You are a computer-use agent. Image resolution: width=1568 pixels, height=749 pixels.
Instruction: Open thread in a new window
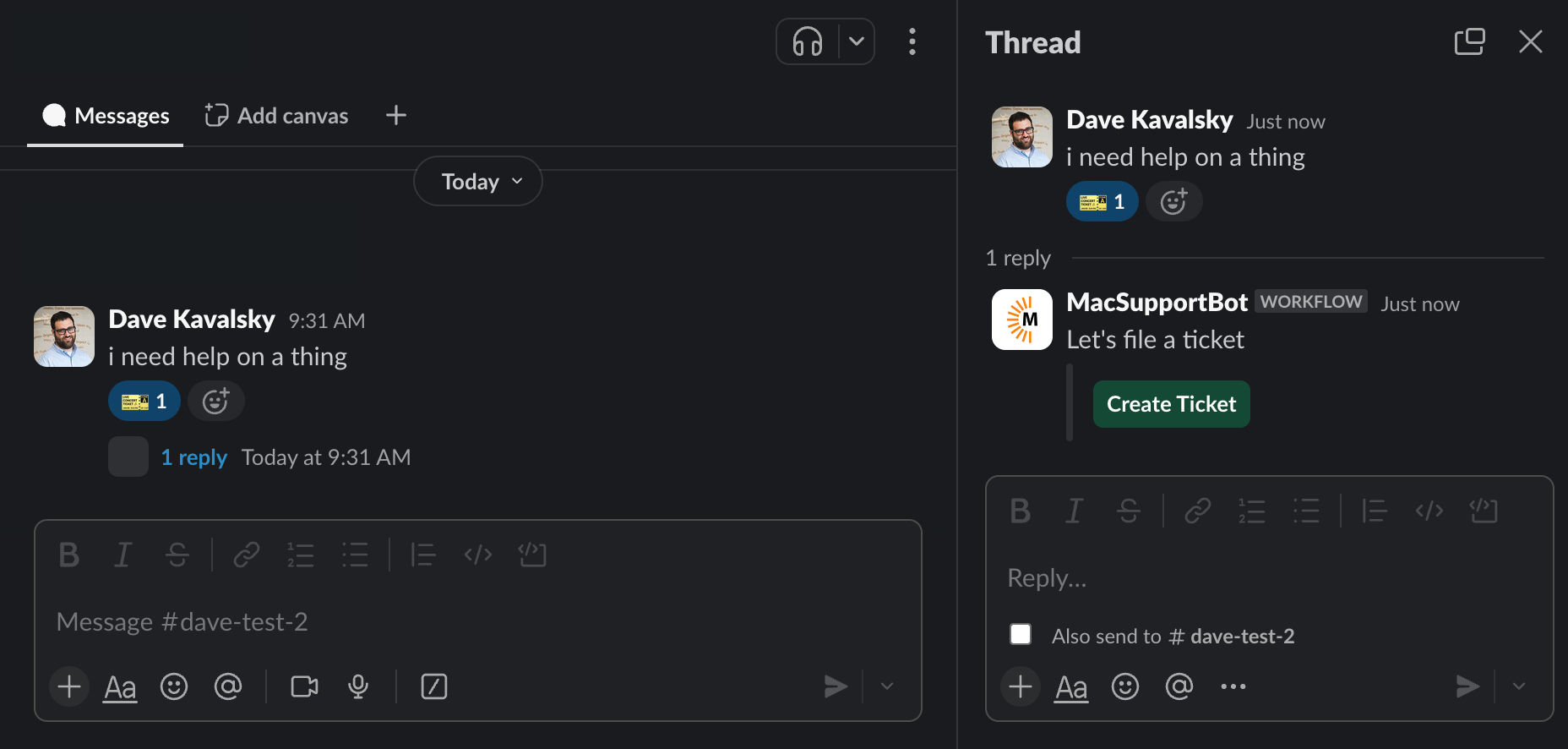[1470, 41]
